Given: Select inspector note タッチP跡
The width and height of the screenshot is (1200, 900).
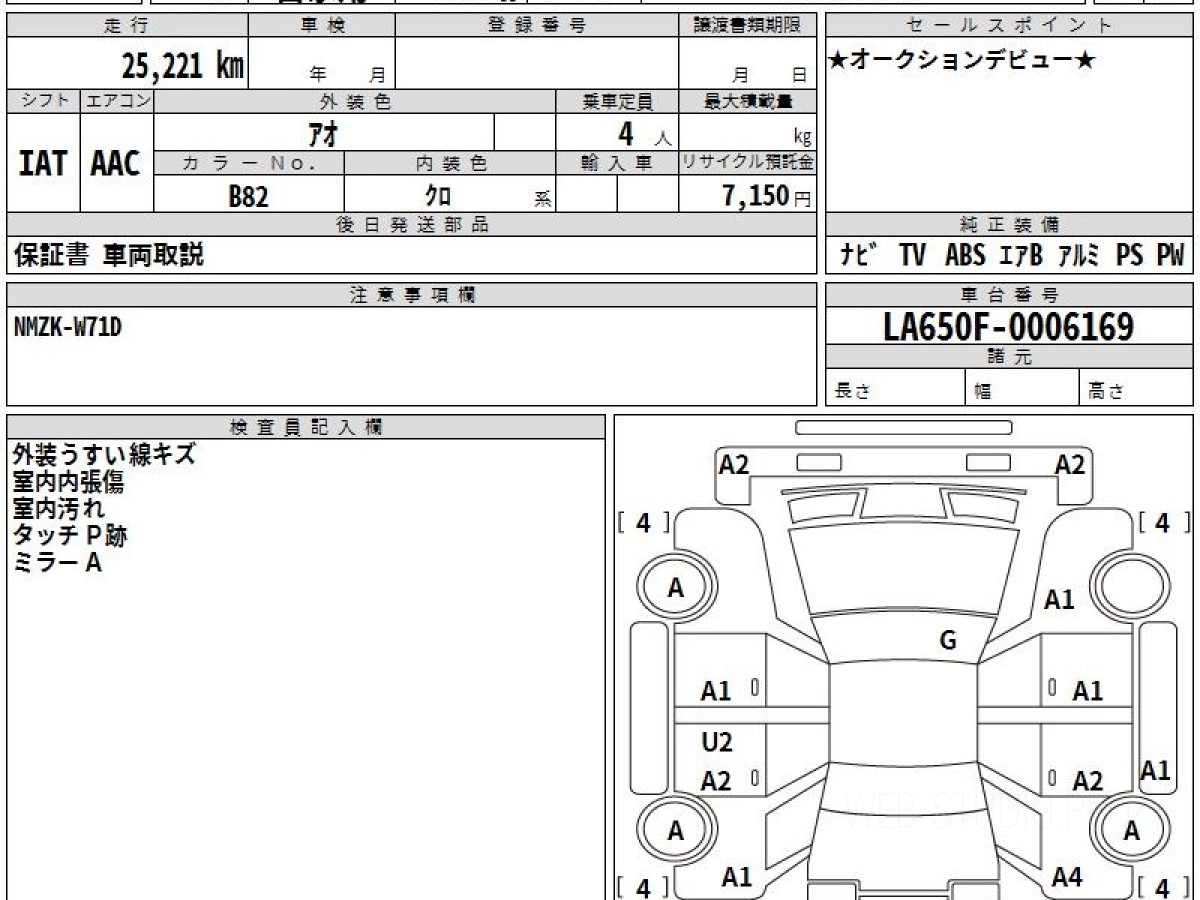Looking at the screenshot, I should [70, 536].
